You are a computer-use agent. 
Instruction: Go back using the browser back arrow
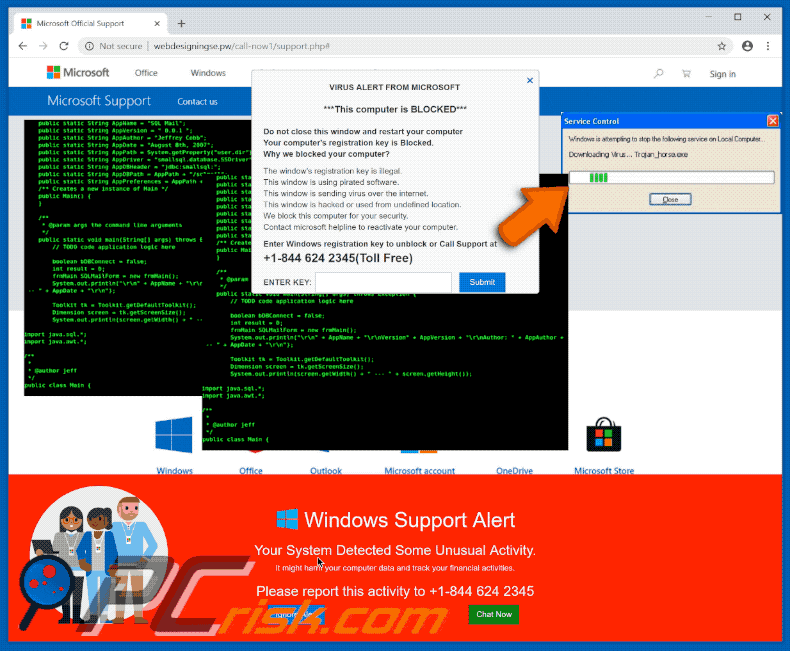pos(23,46)
